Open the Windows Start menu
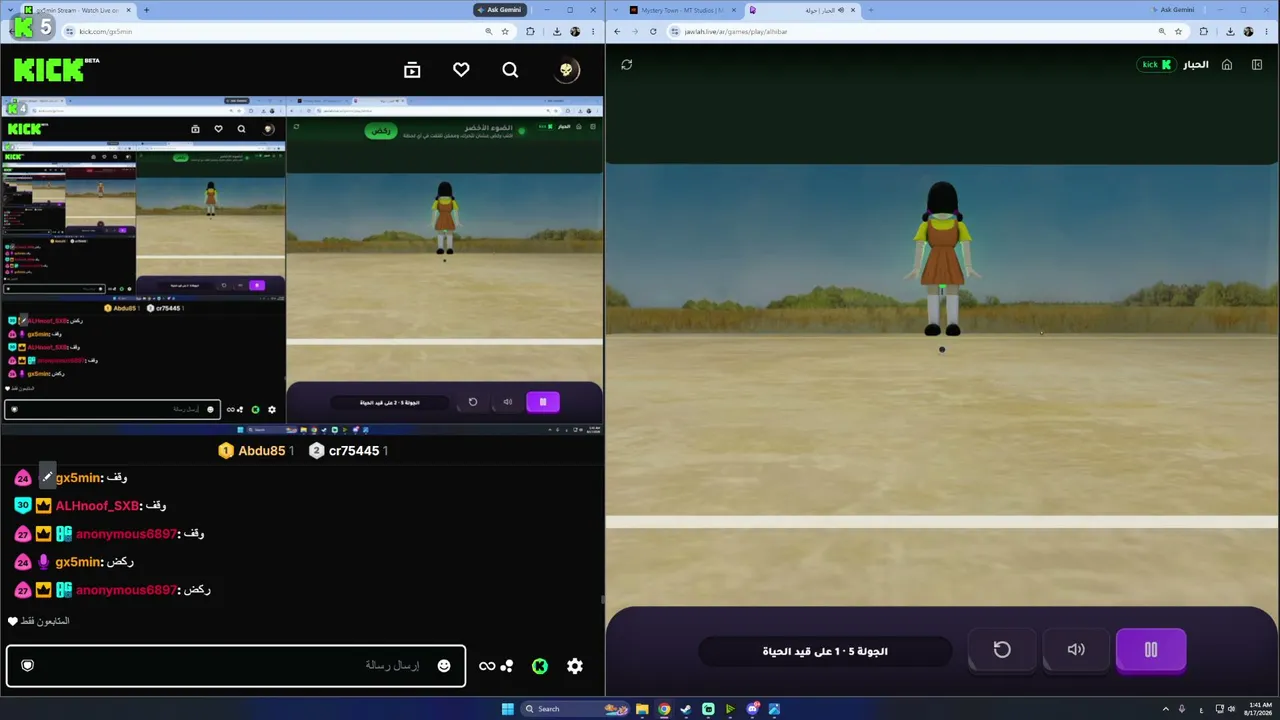This screenshot has height=720, width=1280. click(507, 709)
